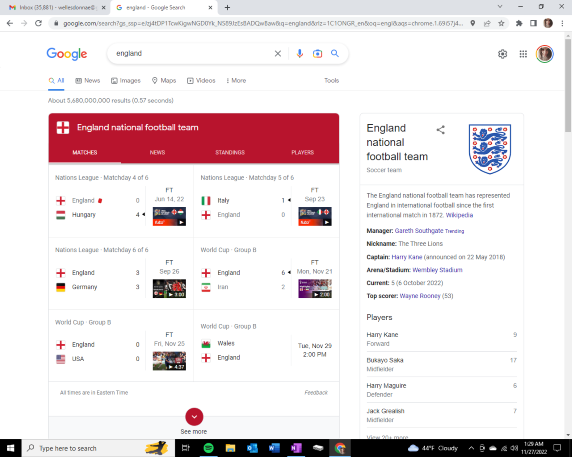Play England vs Iran highlights video
The height and width of the screenshot is (457, 572).
(x=315, y=288)
